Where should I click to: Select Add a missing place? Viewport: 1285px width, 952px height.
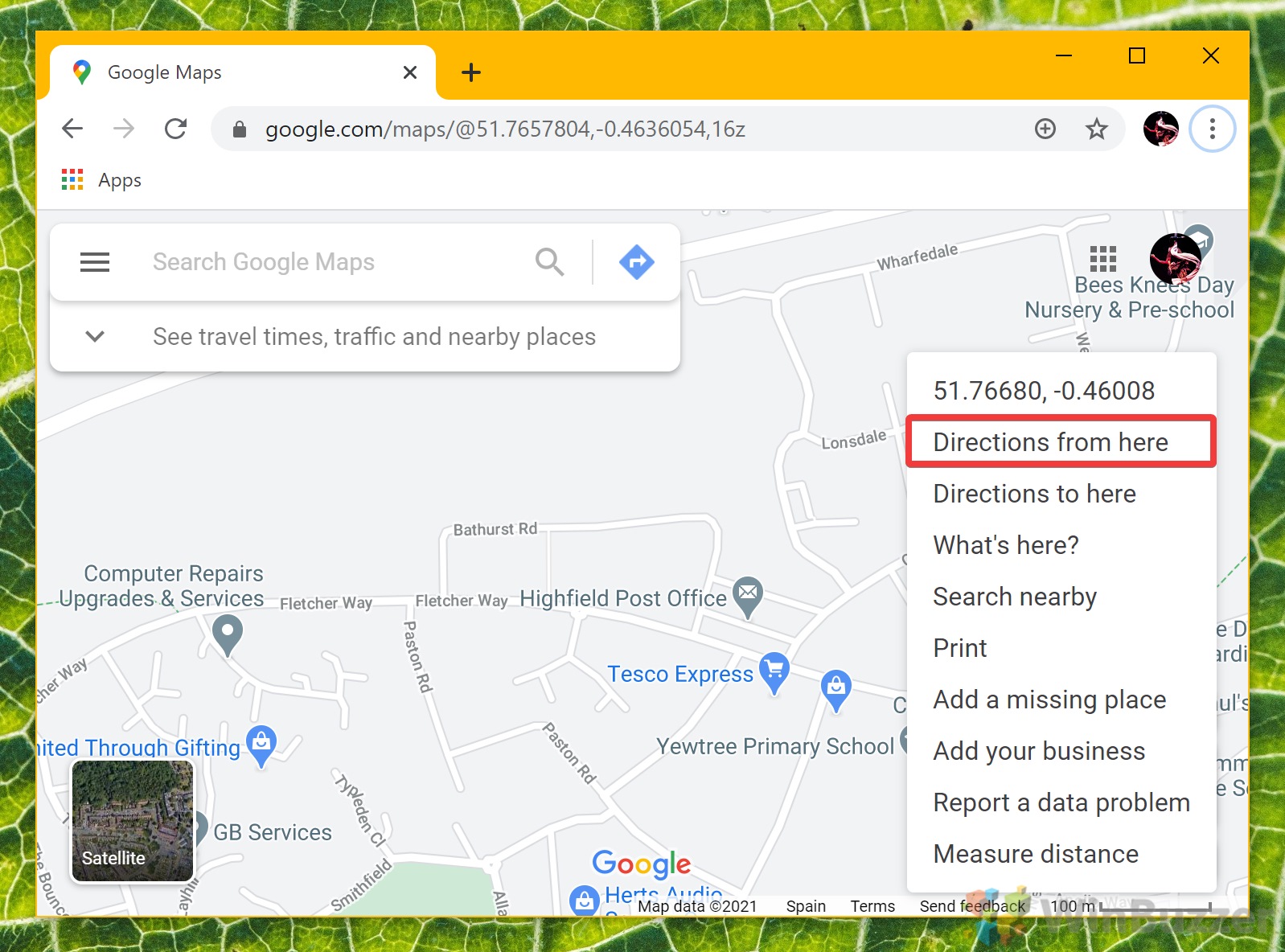[x=1061, y=699]
